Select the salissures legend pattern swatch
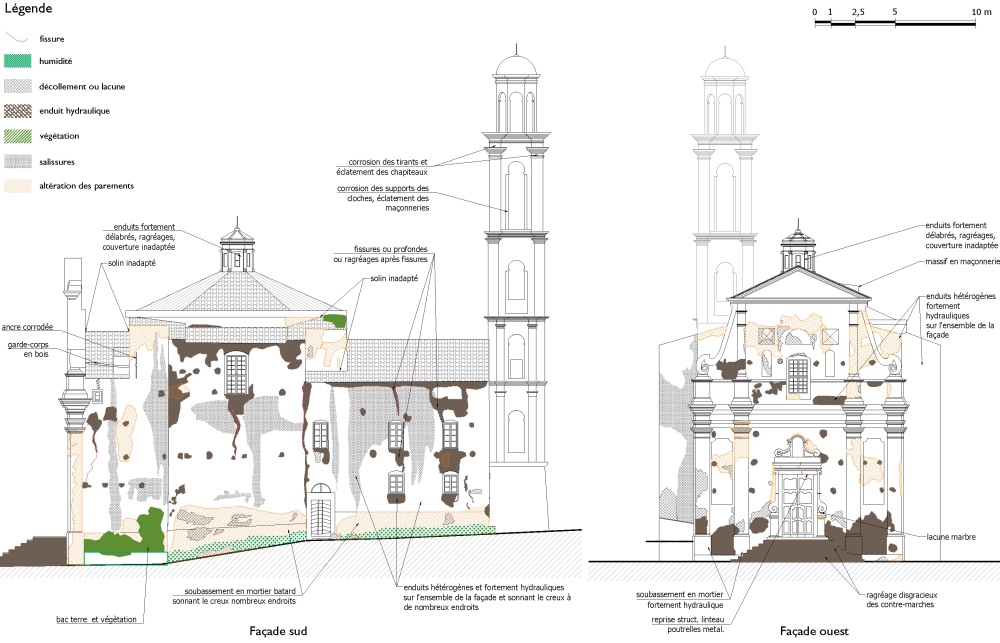The height and width of the screenshot is (643, 1000). tap(19, 161)
